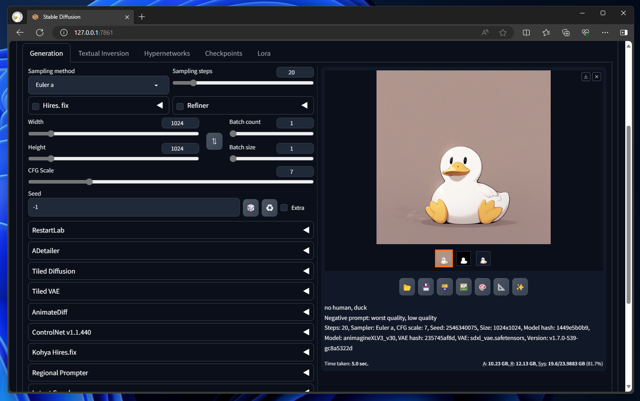Screen dimensions: 640x401
Task: Click the save image floppy disk icon
Action: (x=426, y=287)
